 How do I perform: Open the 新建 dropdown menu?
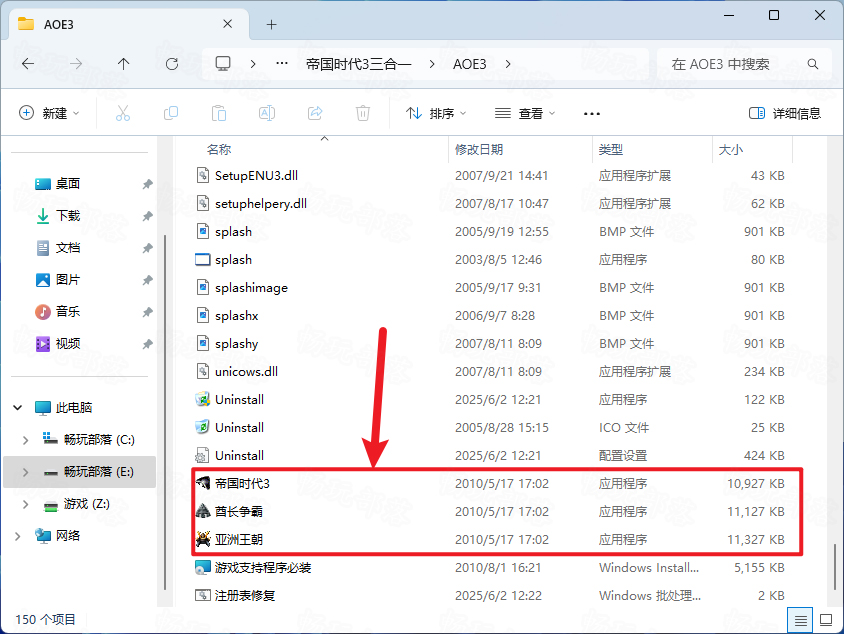(49, 113)
